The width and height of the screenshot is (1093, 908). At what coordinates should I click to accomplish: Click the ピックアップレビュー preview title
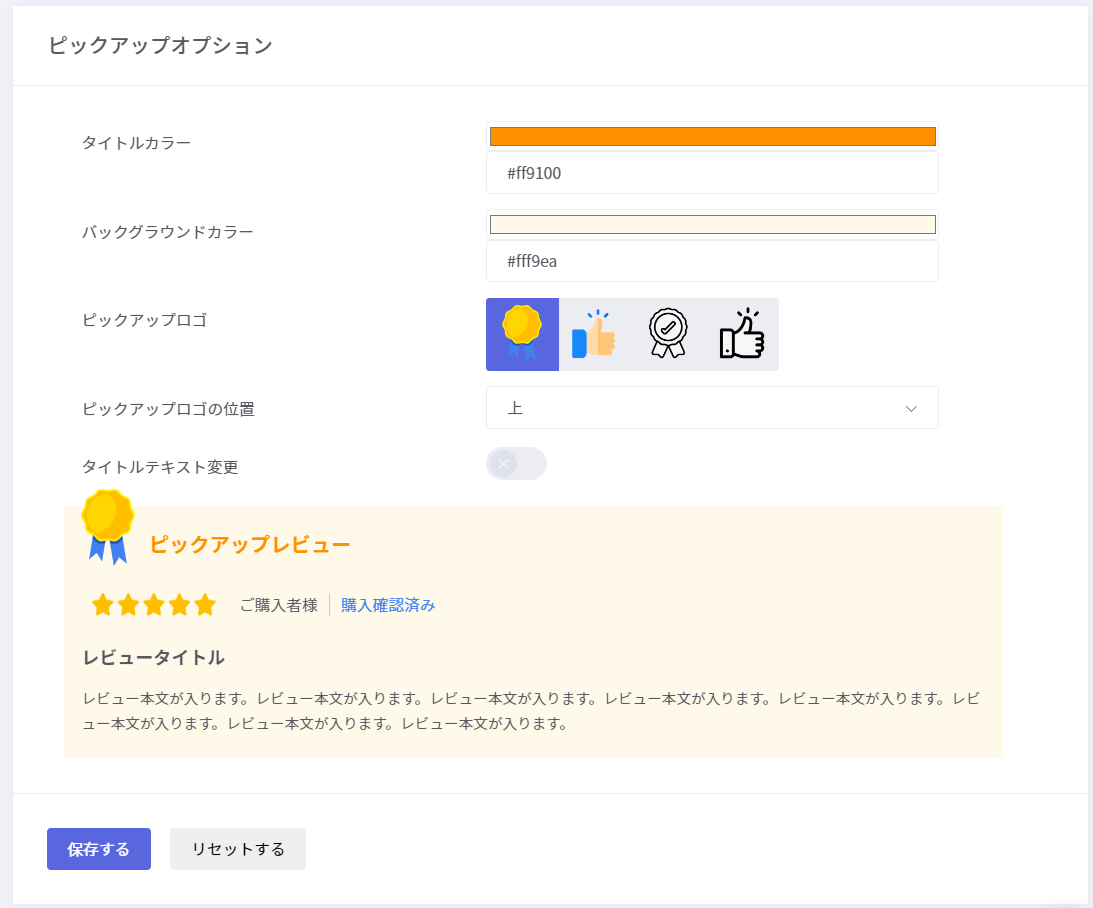click(x=250, y=545)
